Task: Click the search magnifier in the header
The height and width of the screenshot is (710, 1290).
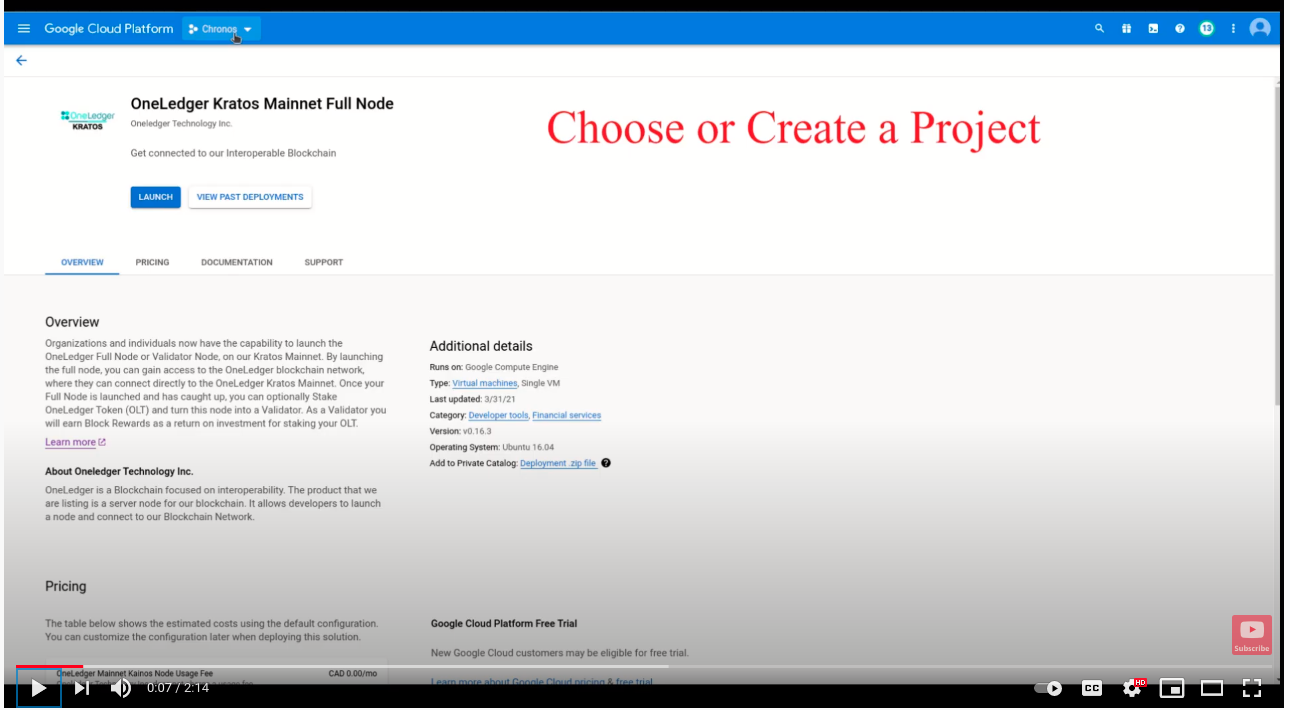Action: click(x=1100, y=29)
